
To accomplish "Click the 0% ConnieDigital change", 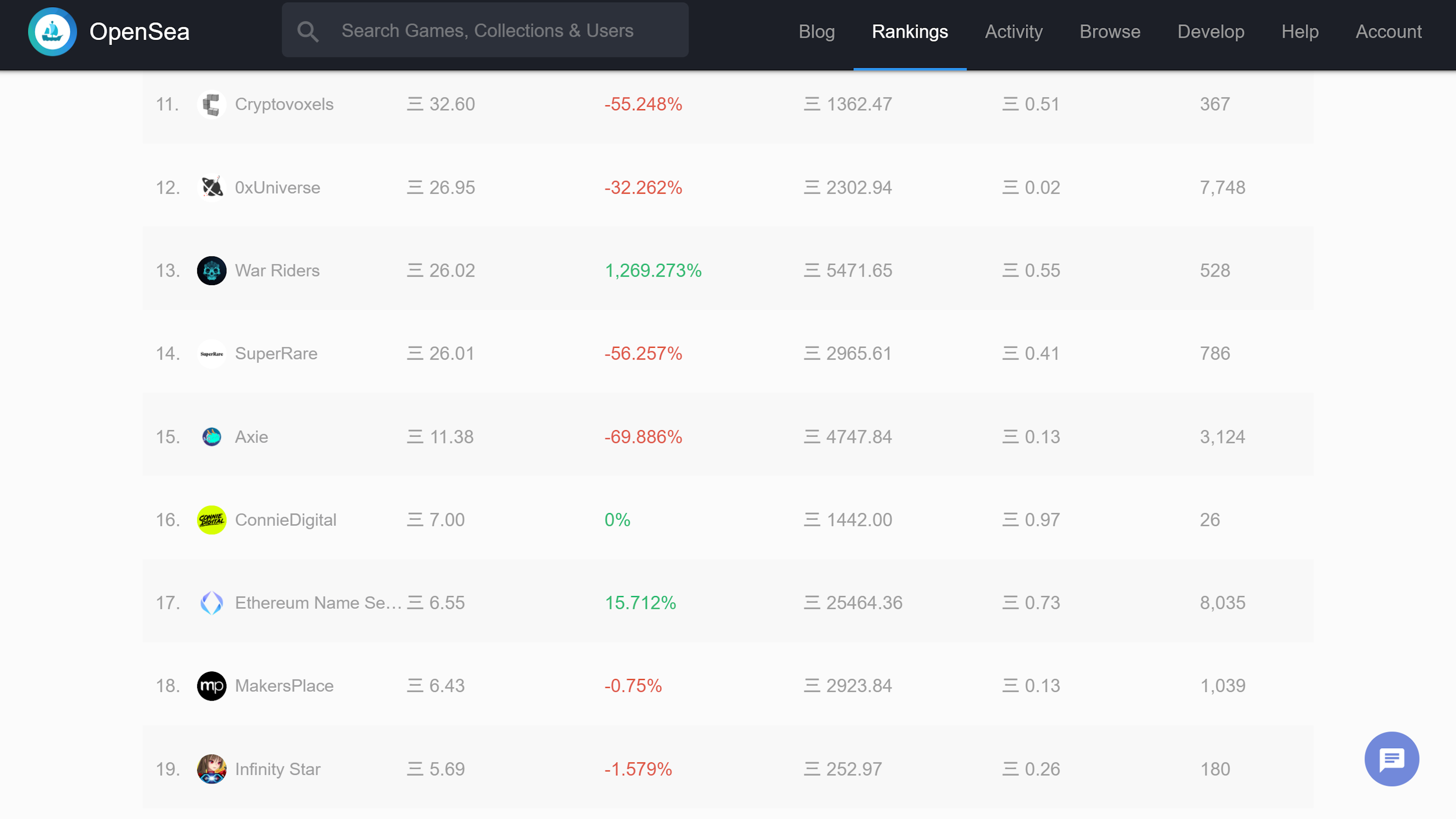I will [x=617, y=520].
